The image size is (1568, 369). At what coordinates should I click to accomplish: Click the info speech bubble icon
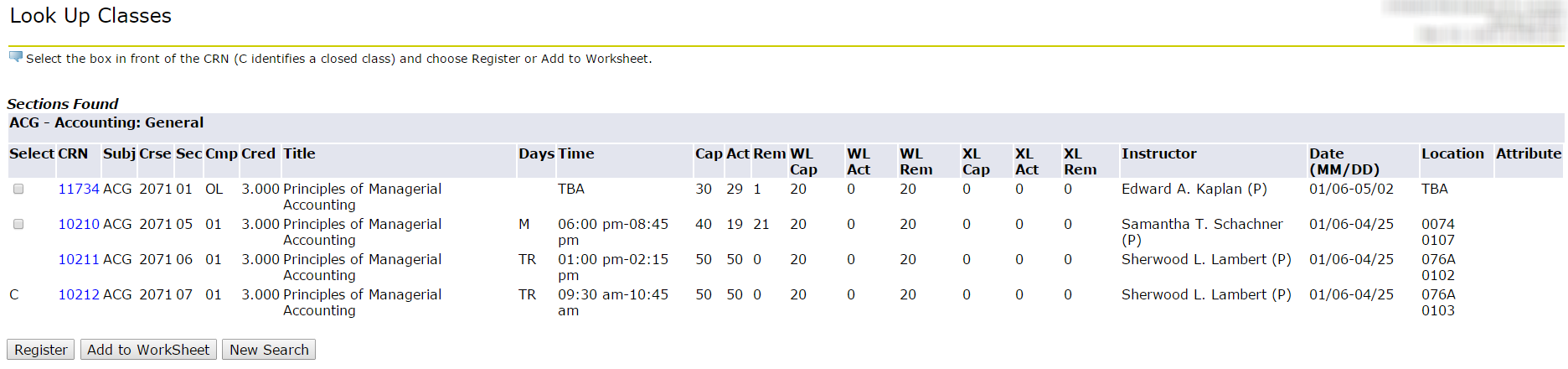16,57
